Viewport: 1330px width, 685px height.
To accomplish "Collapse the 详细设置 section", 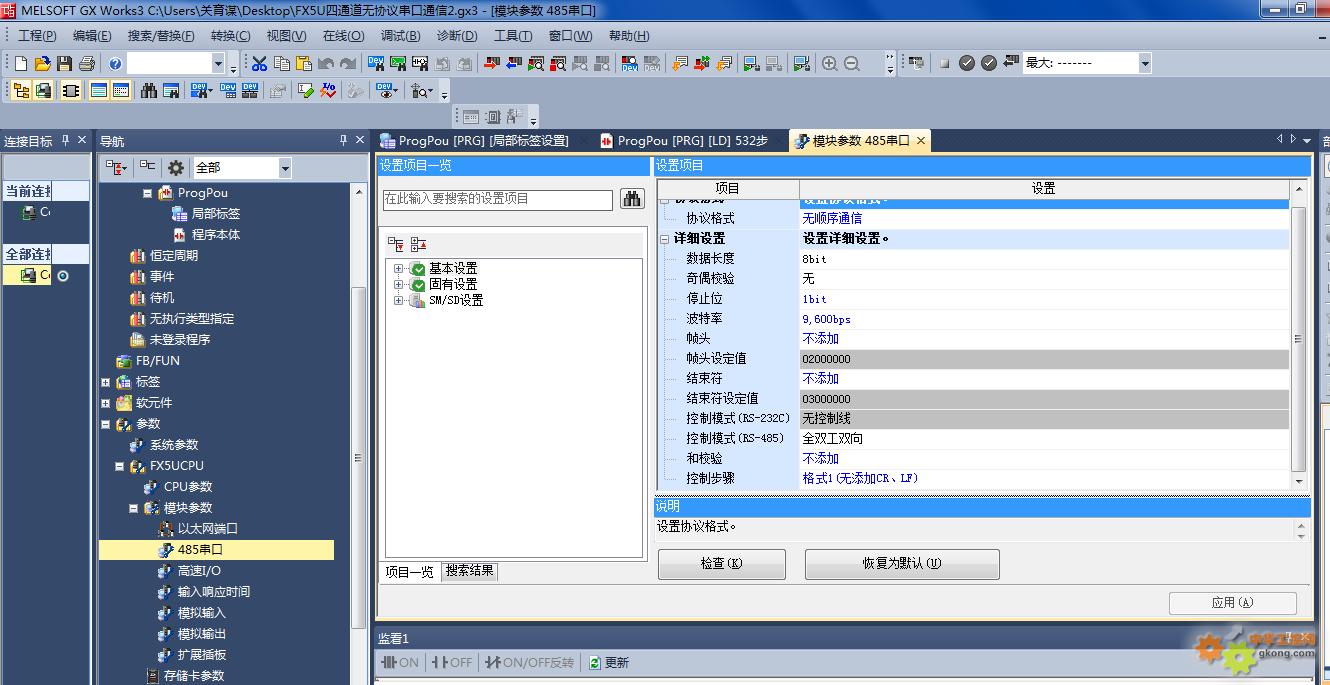I will [x=665, y=239].
